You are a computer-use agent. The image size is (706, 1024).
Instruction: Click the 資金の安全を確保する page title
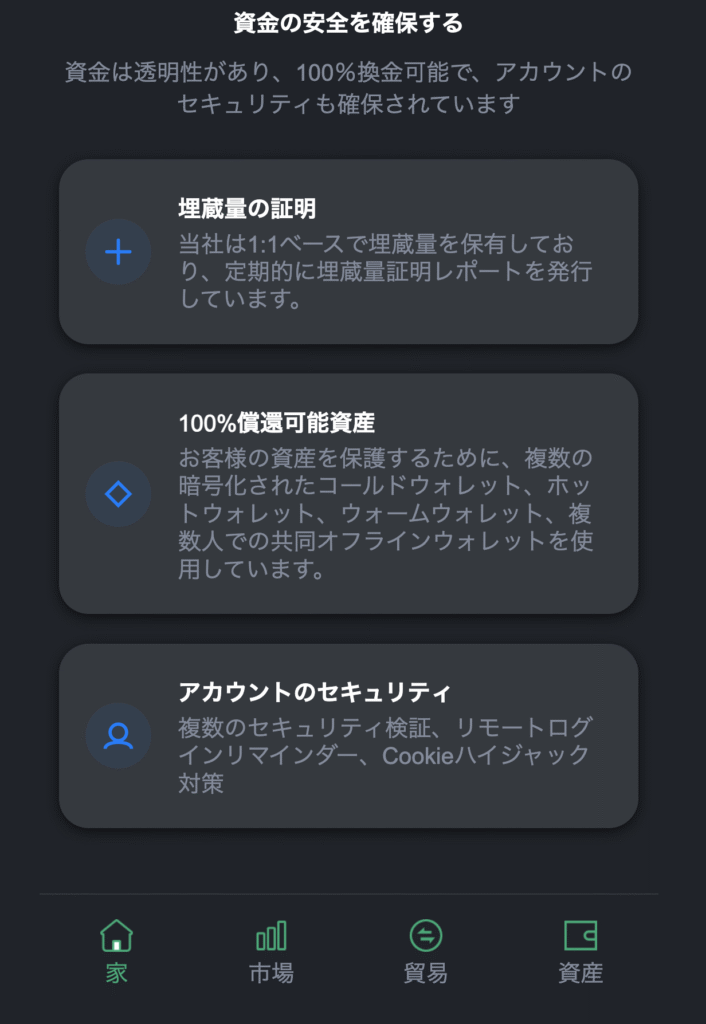tap(352, 17)
